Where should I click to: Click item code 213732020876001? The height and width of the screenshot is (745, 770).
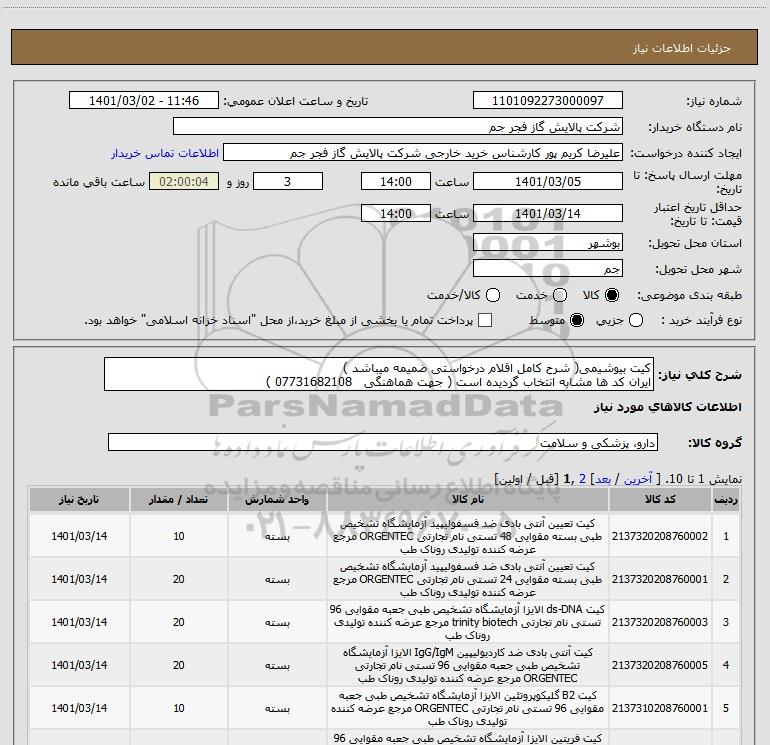[660, 579]
